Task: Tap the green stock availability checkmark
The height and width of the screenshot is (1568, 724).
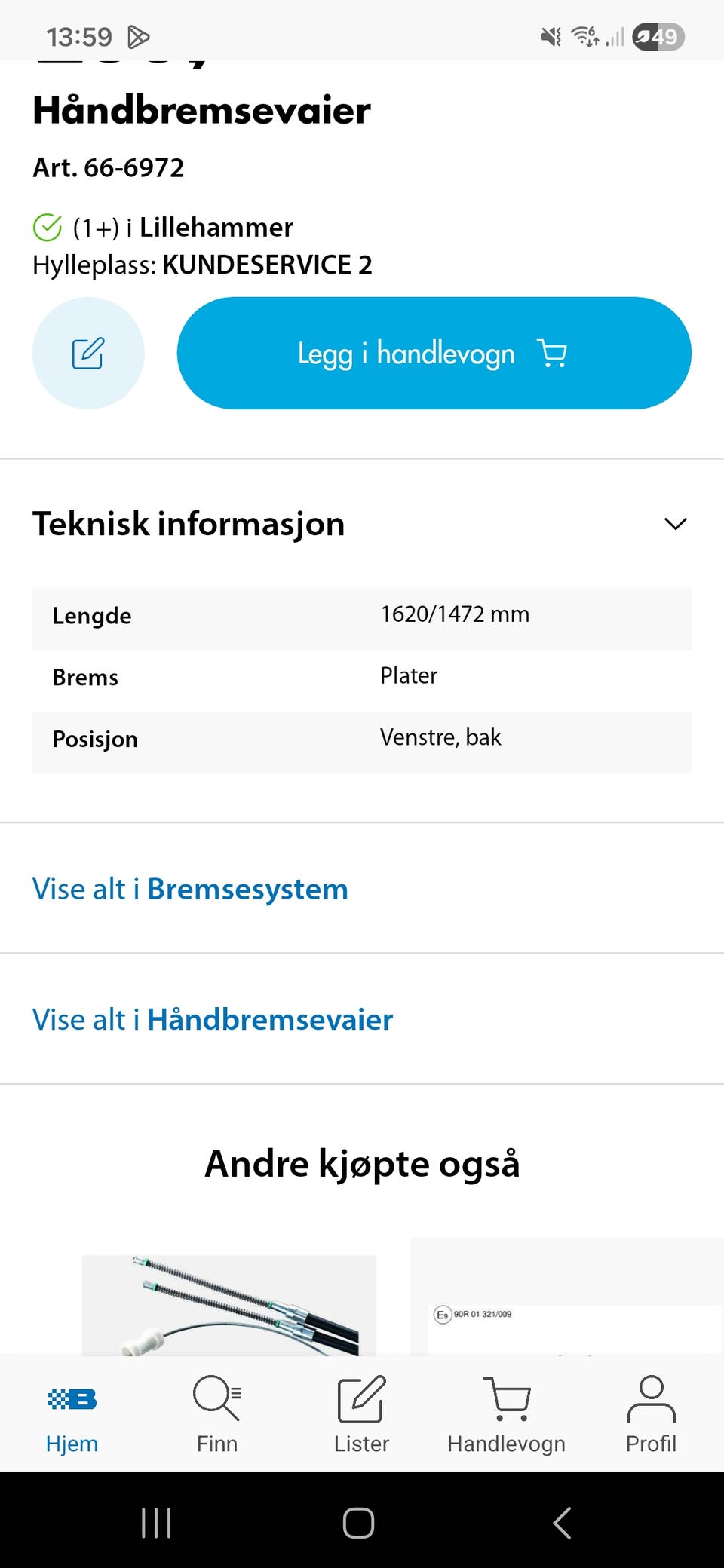Action: pos(48,227)
